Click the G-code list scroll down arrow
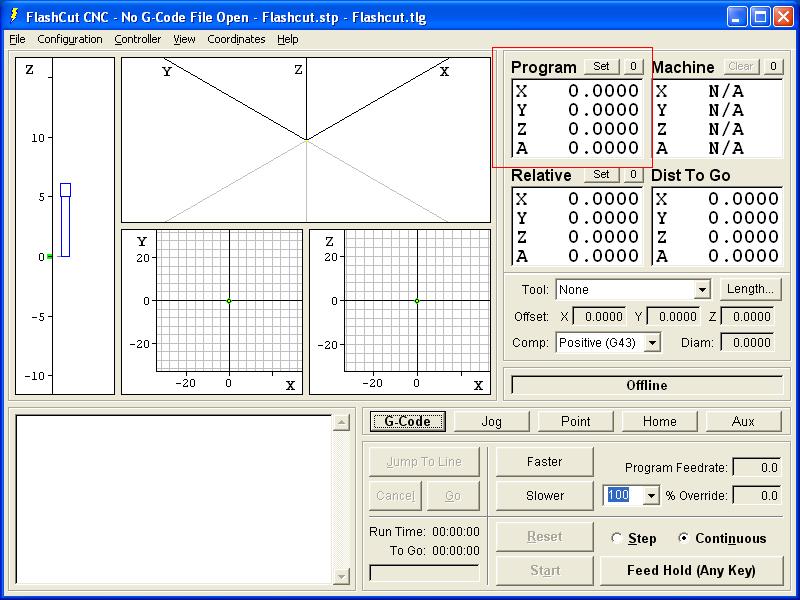The height and width of the screenshot is (600, 800). [x=341, y=576]
